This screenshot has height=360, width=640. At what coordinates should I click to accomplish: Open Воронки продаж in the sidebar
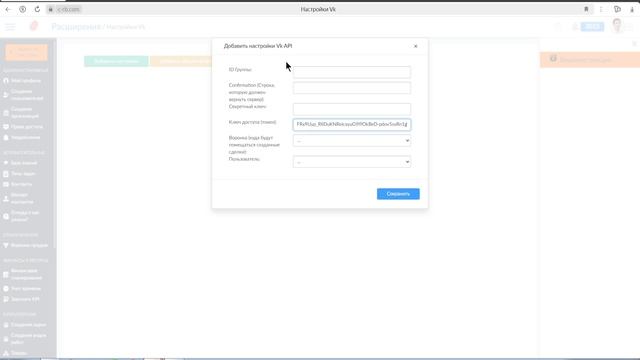click(29, 245)
